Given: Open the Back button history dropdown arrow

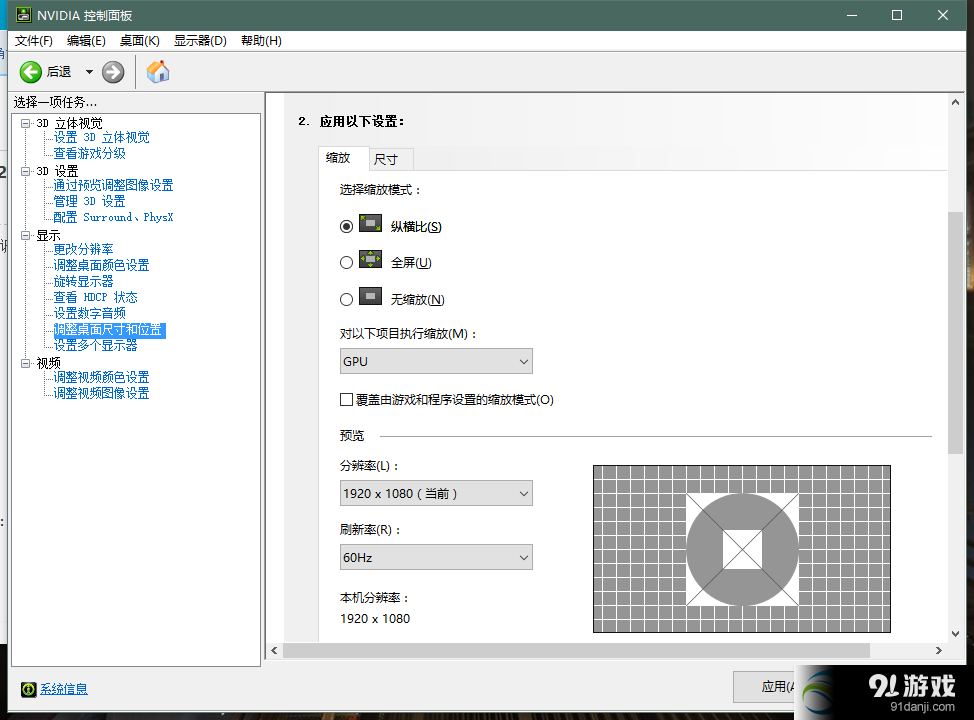Looking at the screenshot, I should [89, 72].
